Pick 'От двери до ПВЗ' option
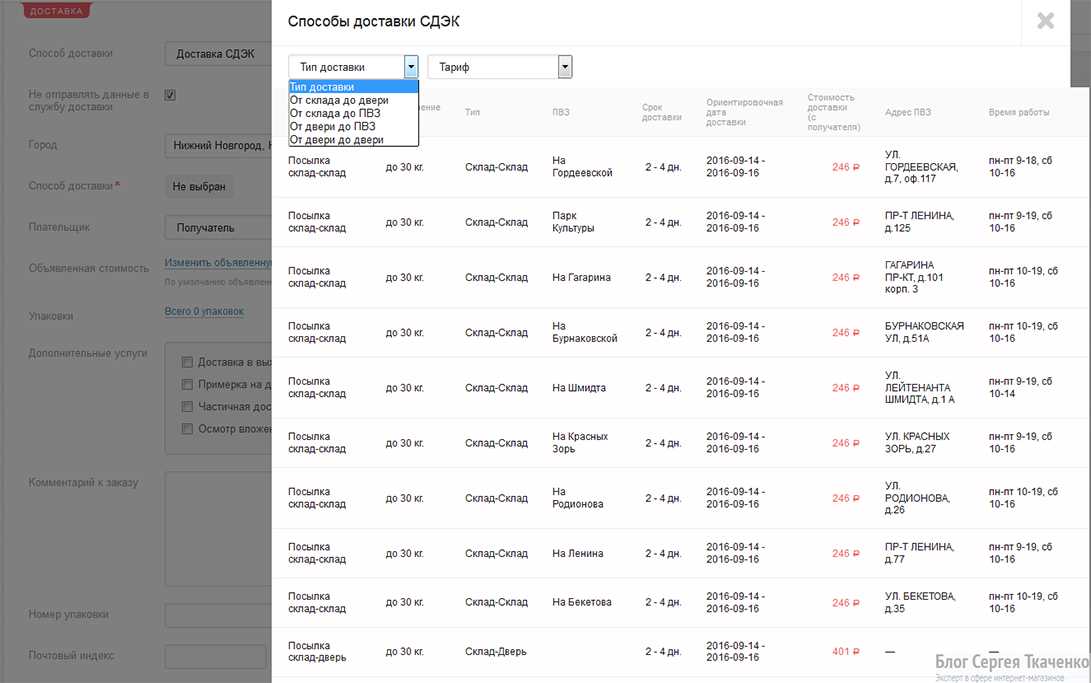 pyautogui.click(x=332, y=126)
